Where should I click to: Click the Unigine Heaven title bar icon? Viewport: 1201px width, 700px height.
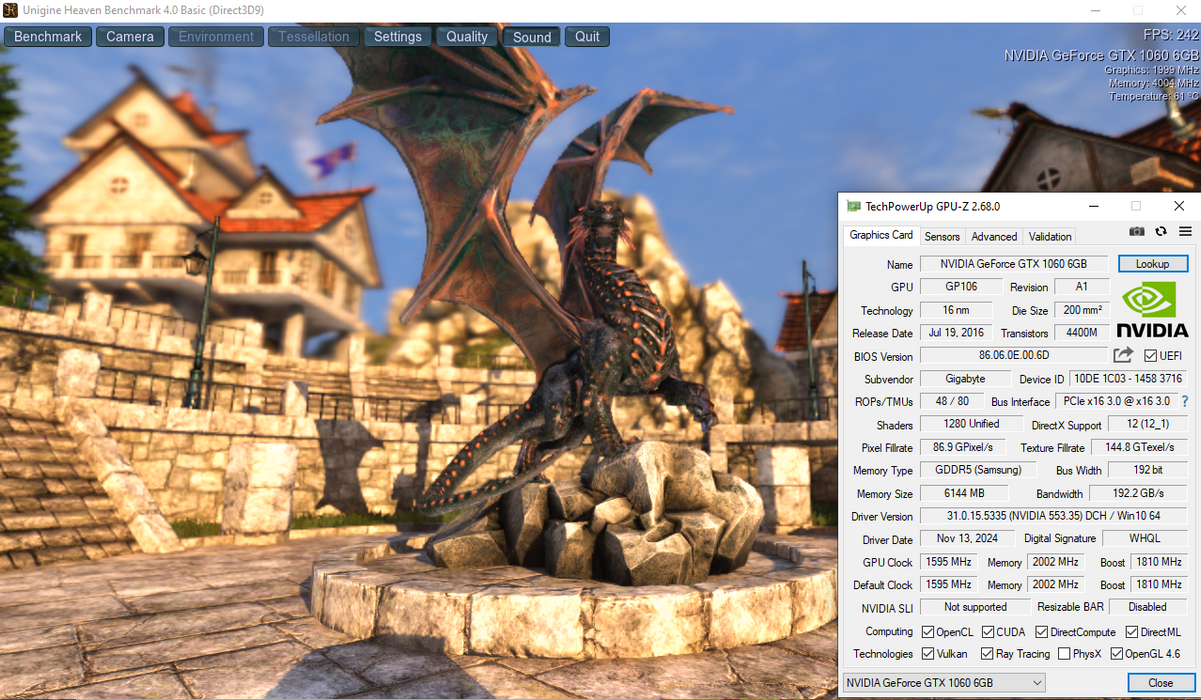[10, 10]
